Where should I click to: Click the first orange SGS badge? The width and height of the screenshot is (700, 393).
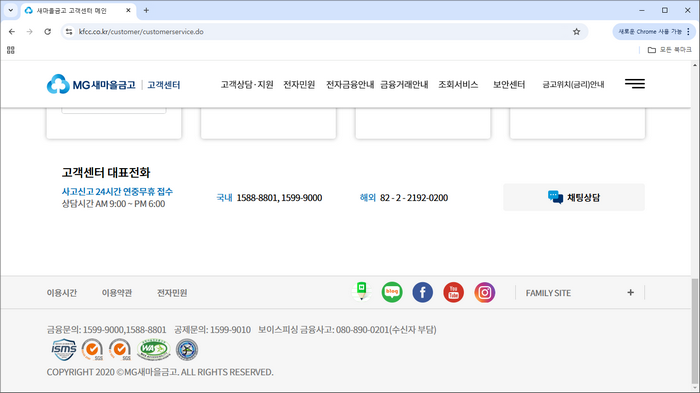click(x=92, y=349)
